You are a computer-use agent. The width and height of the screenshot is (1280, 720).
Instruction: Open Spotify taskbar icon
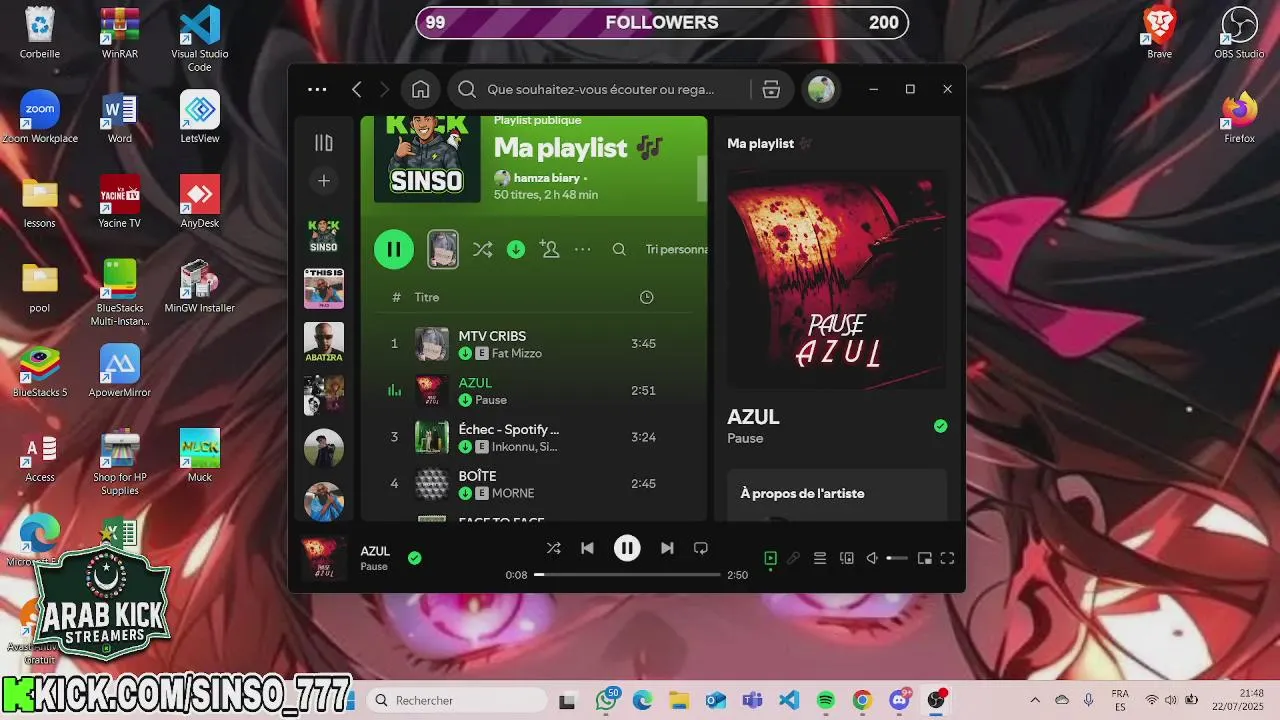[x=826, y=701]
